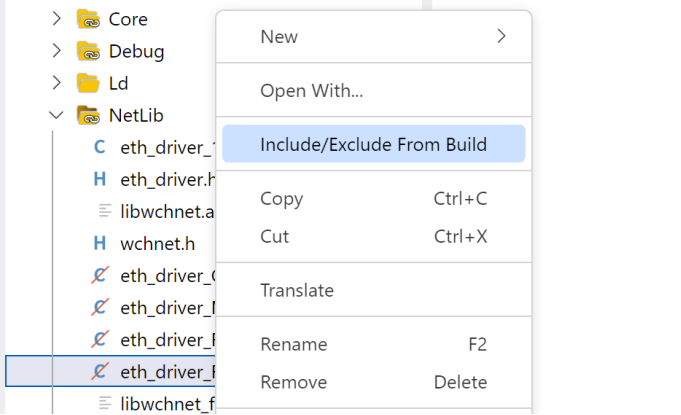Collapse the NetLib folder
Screen dimensions: 681x415
point(56,115)
